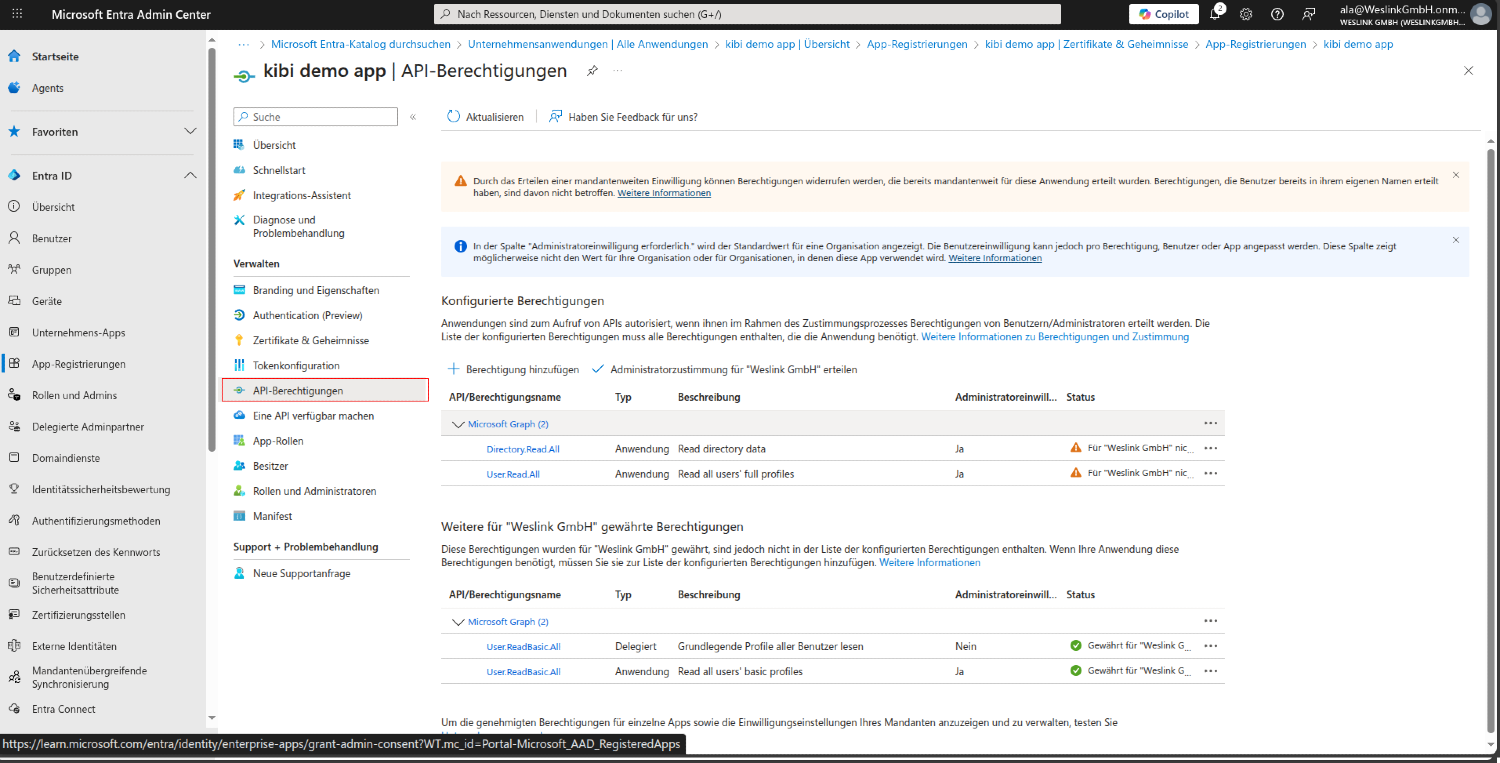Collapse Microsoft Graph group in granted permissions
This screenshot has height=763, width=1500.
459,622
